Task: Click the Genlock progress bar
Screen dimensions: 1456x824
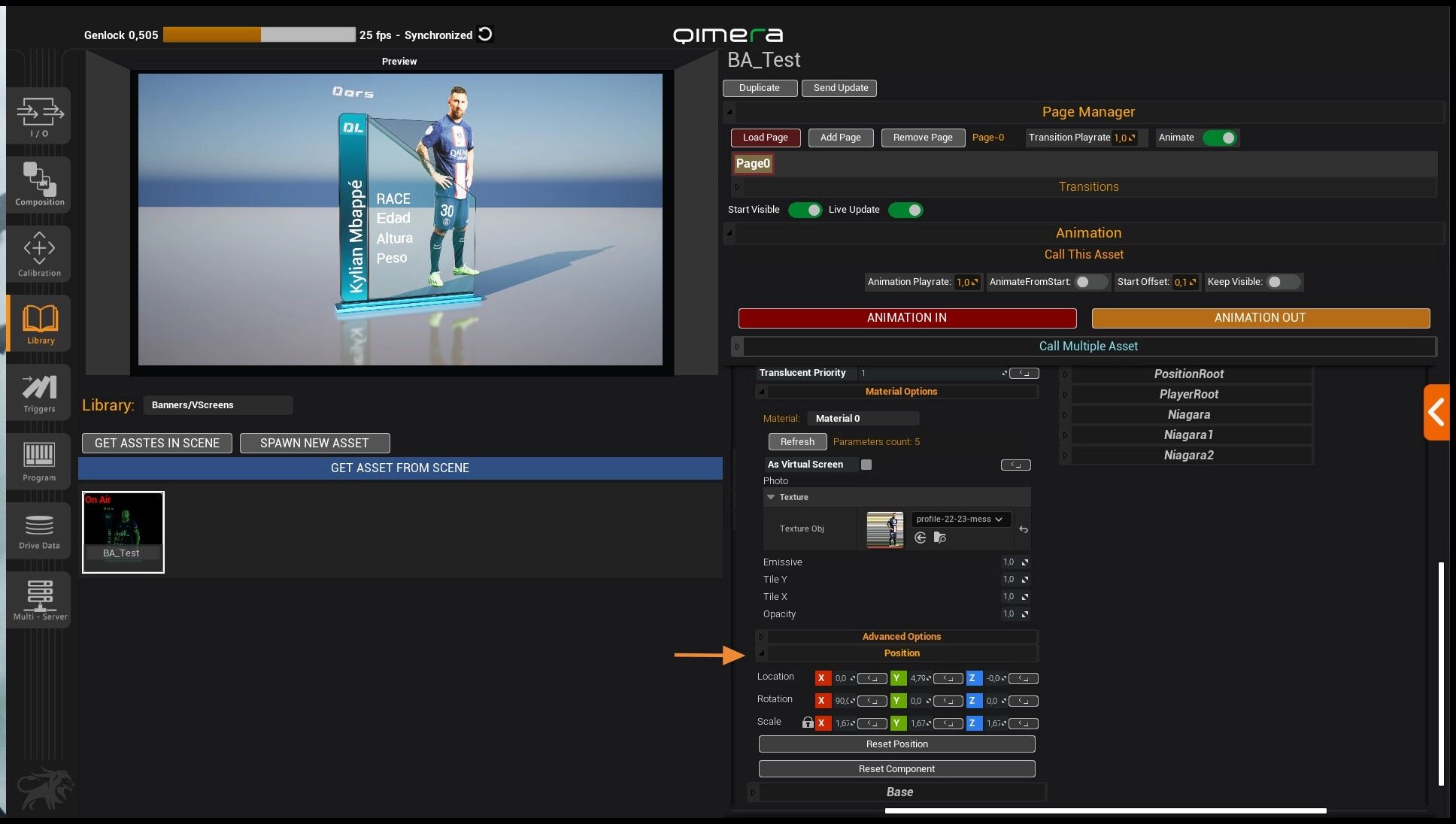Action: pos(259,35)
